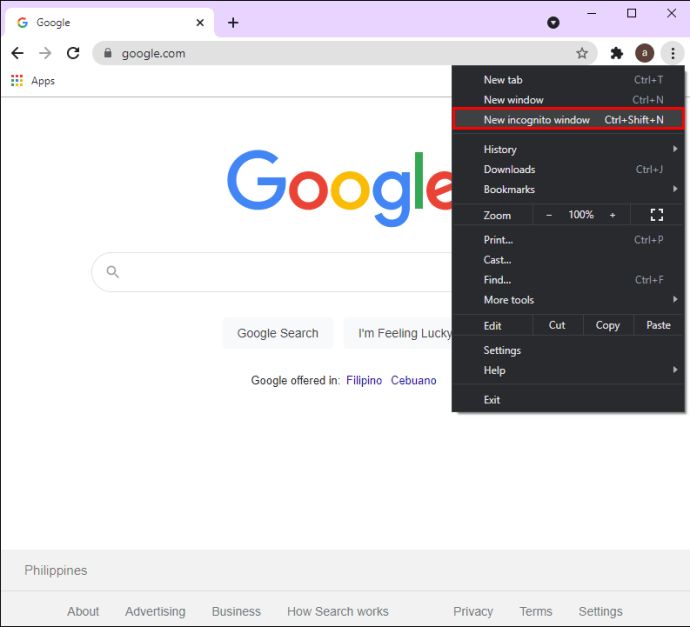Expand the History submenu

pos(568,149)
